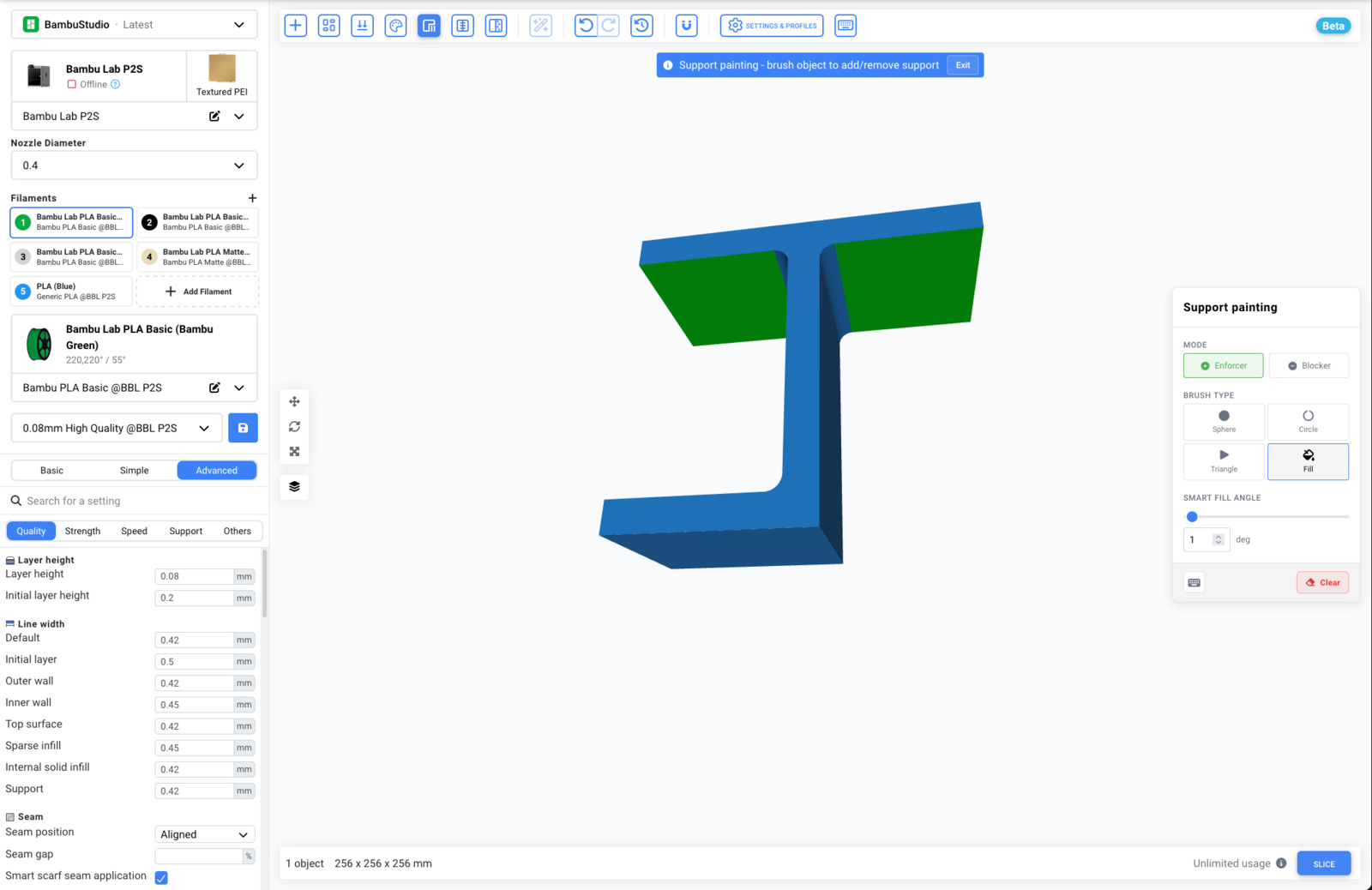Click the Offline status help icon
This screenshot has height=890, width=1372.
(x=115, y=84)
